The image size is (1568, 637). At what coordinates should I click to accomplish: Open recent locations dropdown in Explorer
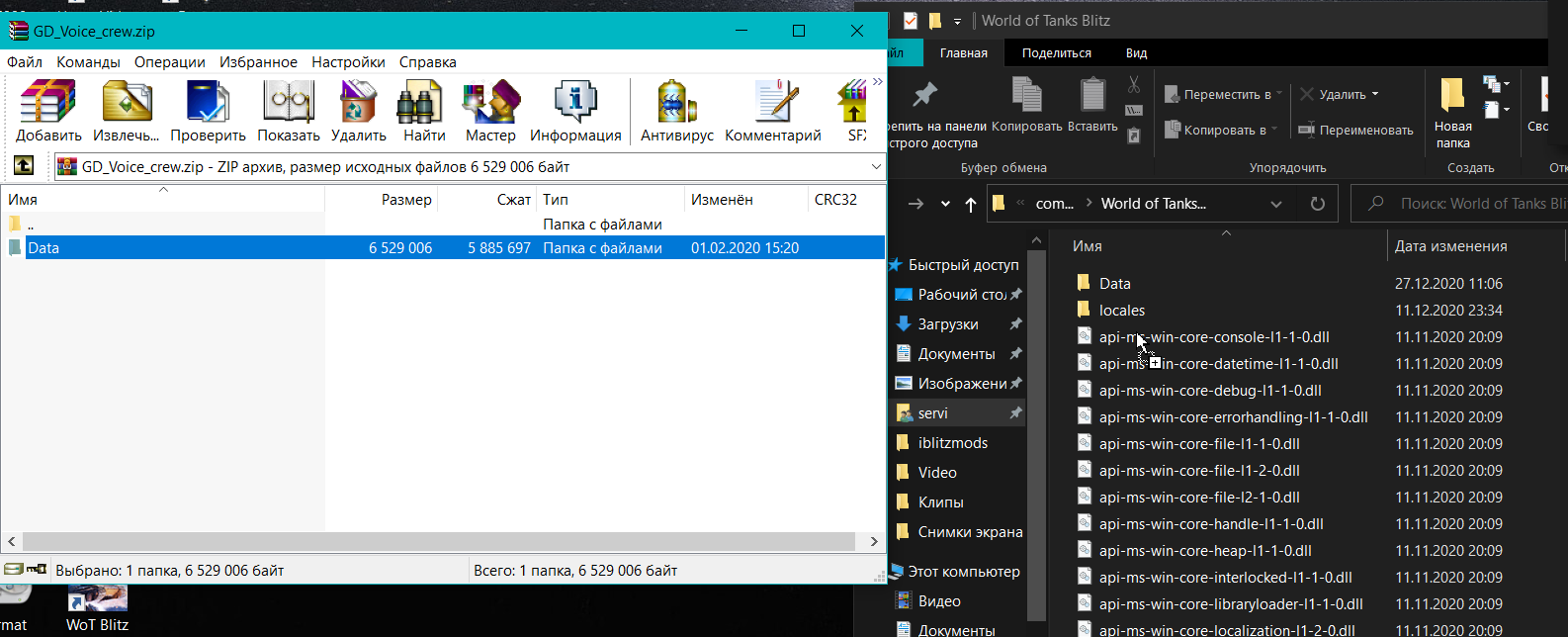(945, 204)
